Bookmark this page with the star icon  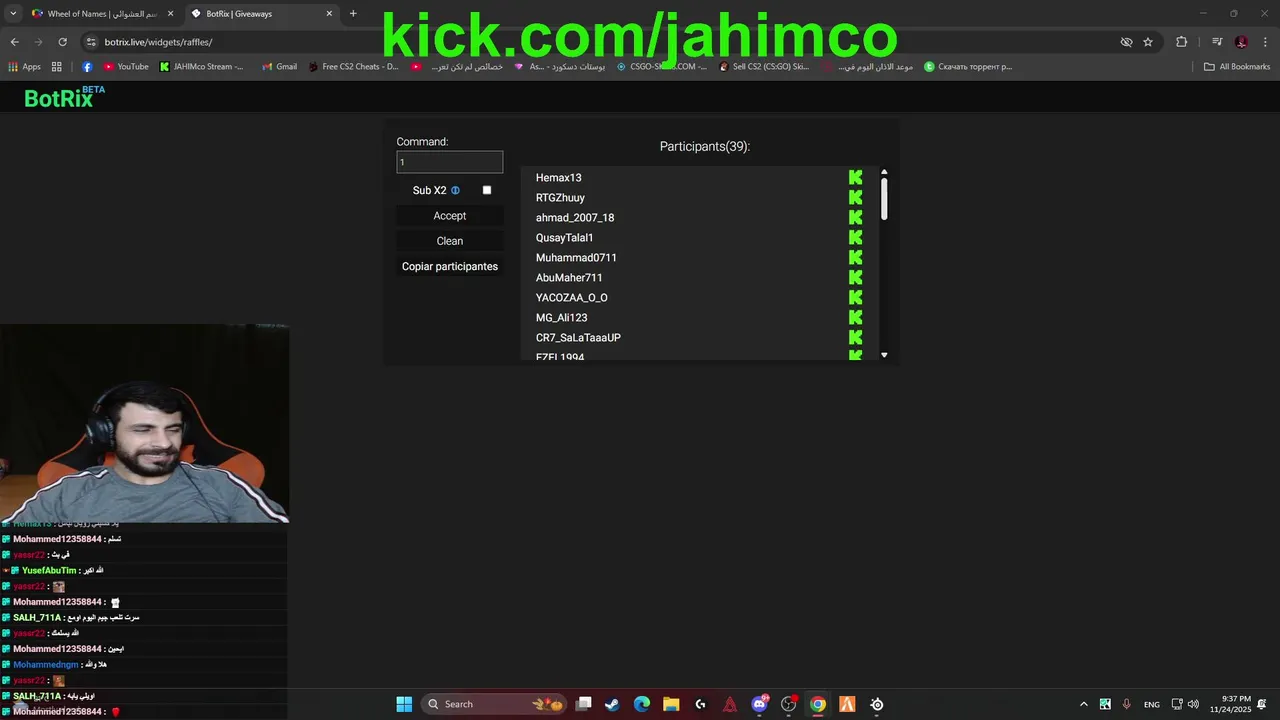point(1148,42)
